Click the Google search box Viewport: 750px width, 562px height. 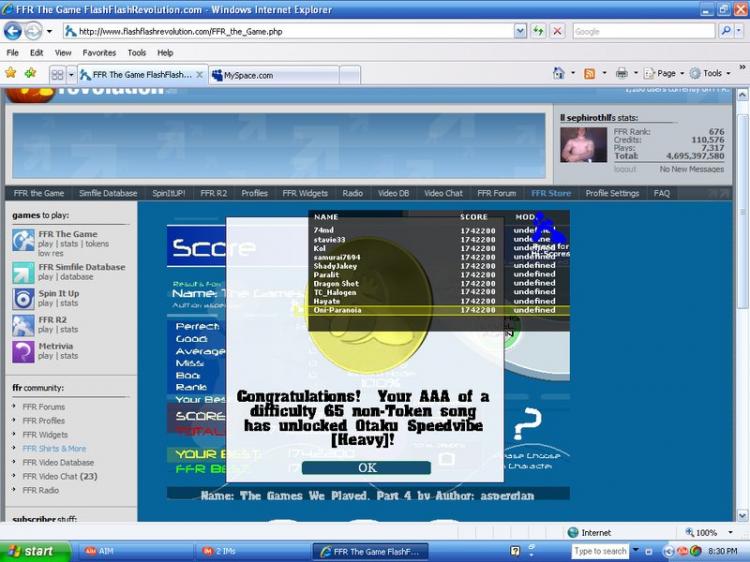[x=643, y=31]
